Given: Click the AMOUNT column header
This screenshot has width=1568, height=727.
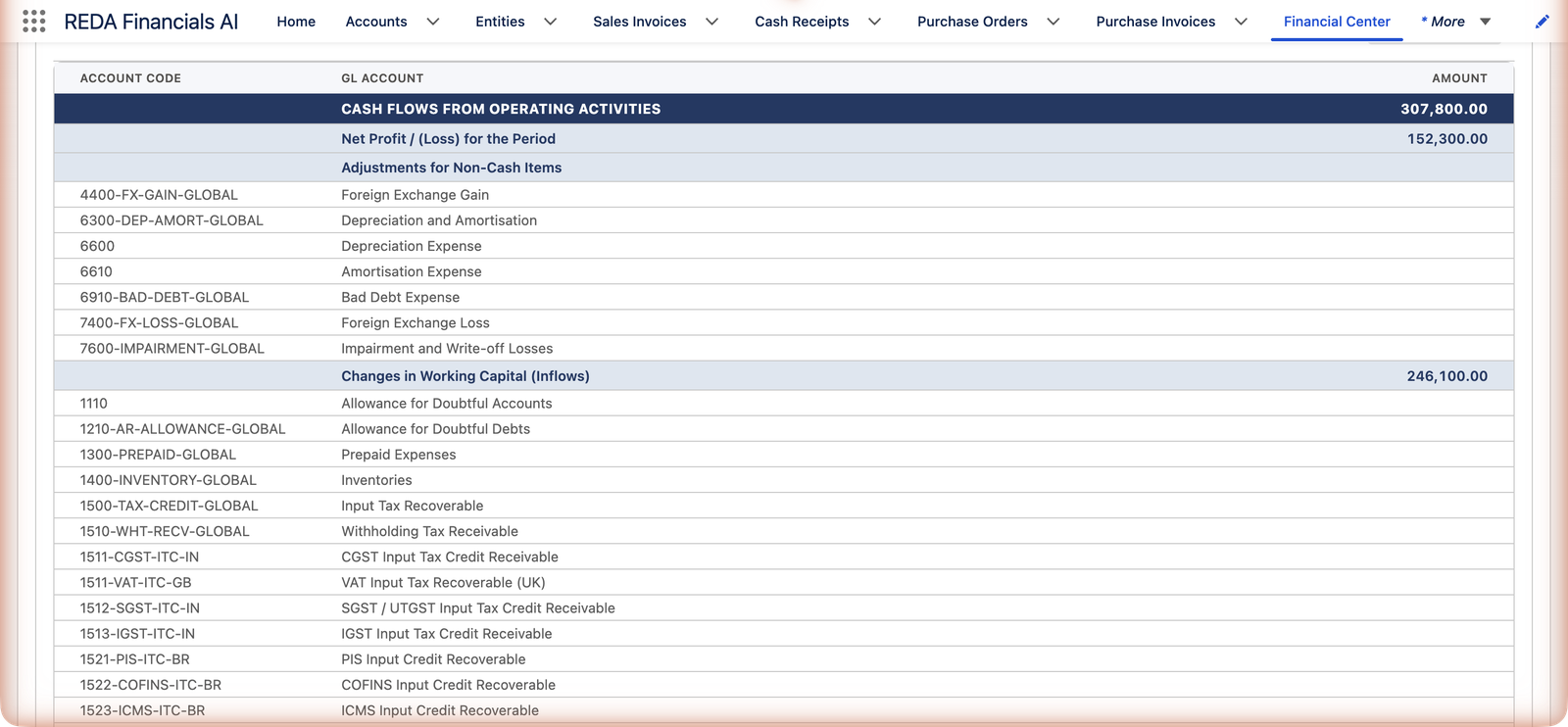Looking at the screenshot, I should point(1459,78).
